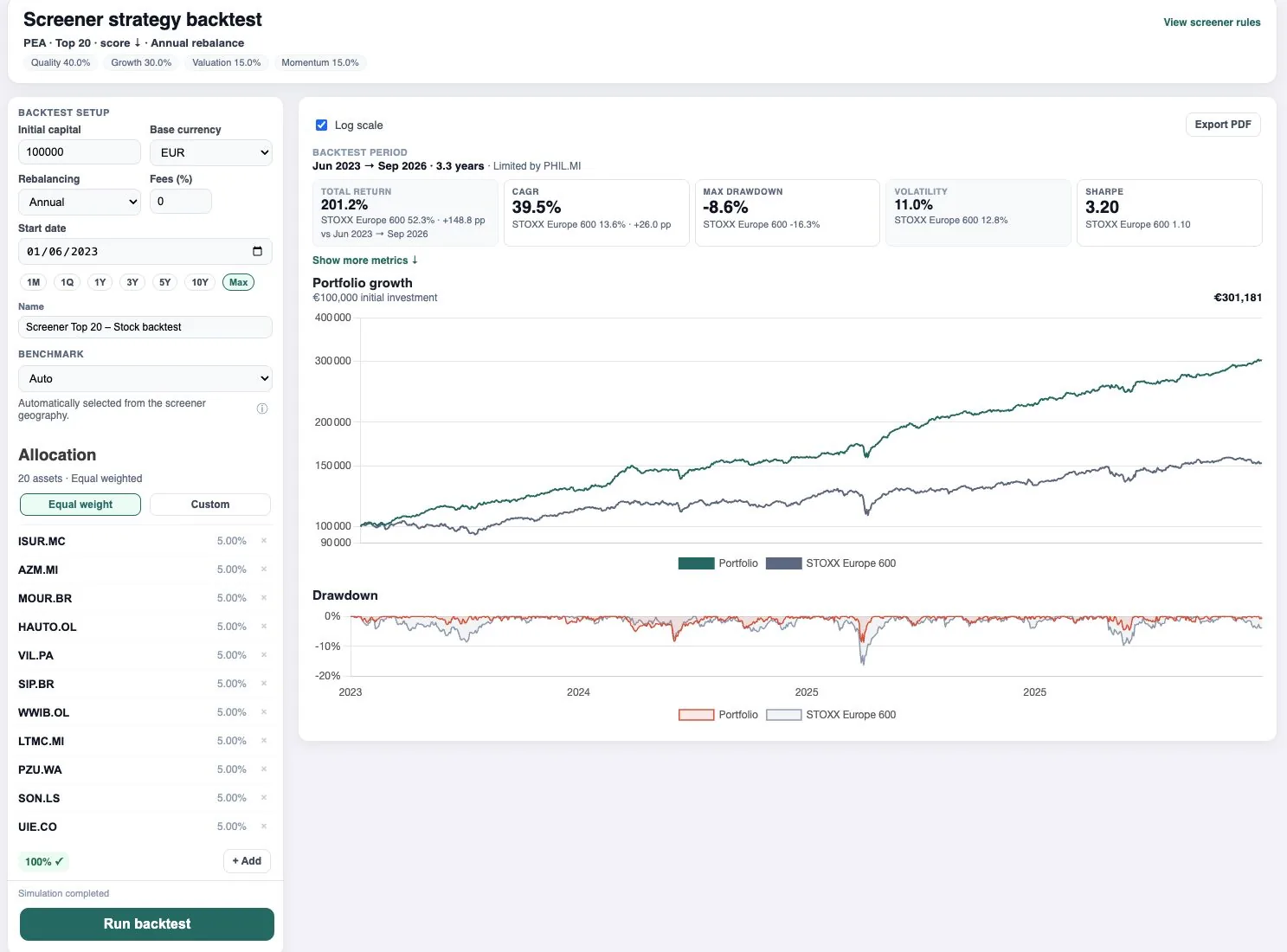Select the Max period preset
Screen dimensions: 1287x952
[239, 282]
